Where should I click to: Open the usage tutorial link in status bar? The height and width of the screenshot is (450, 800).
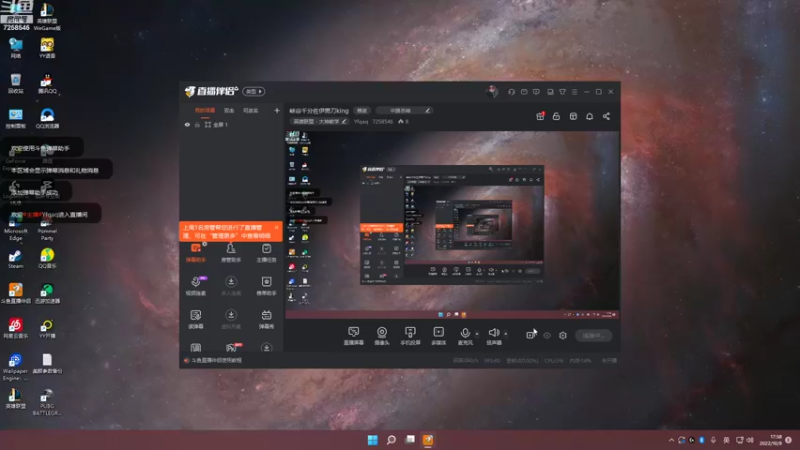216,360
